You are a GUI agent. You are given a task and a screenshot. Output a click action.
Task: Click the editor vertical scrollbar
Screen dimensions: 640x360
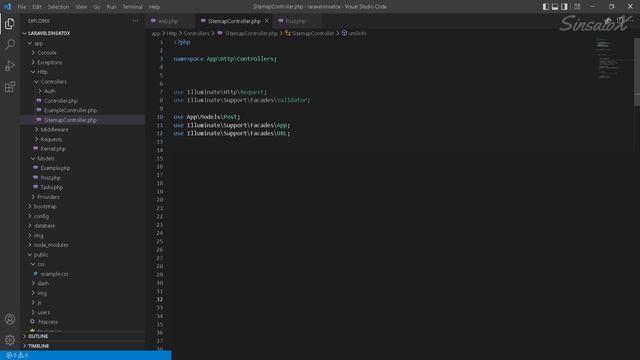pyautogui.click(x=637, y=72)
